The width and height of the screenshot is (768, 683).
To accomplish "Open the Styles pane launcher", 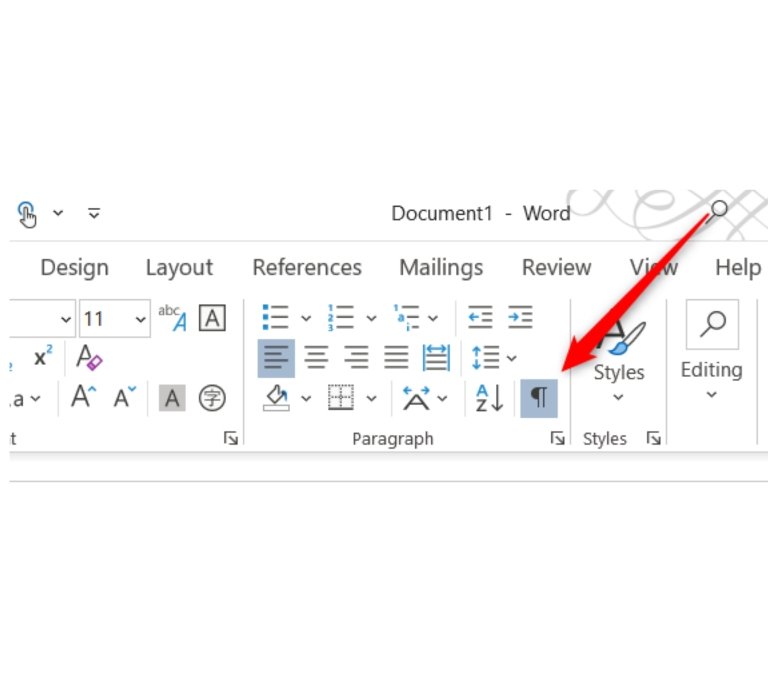I will click(653, 438).
